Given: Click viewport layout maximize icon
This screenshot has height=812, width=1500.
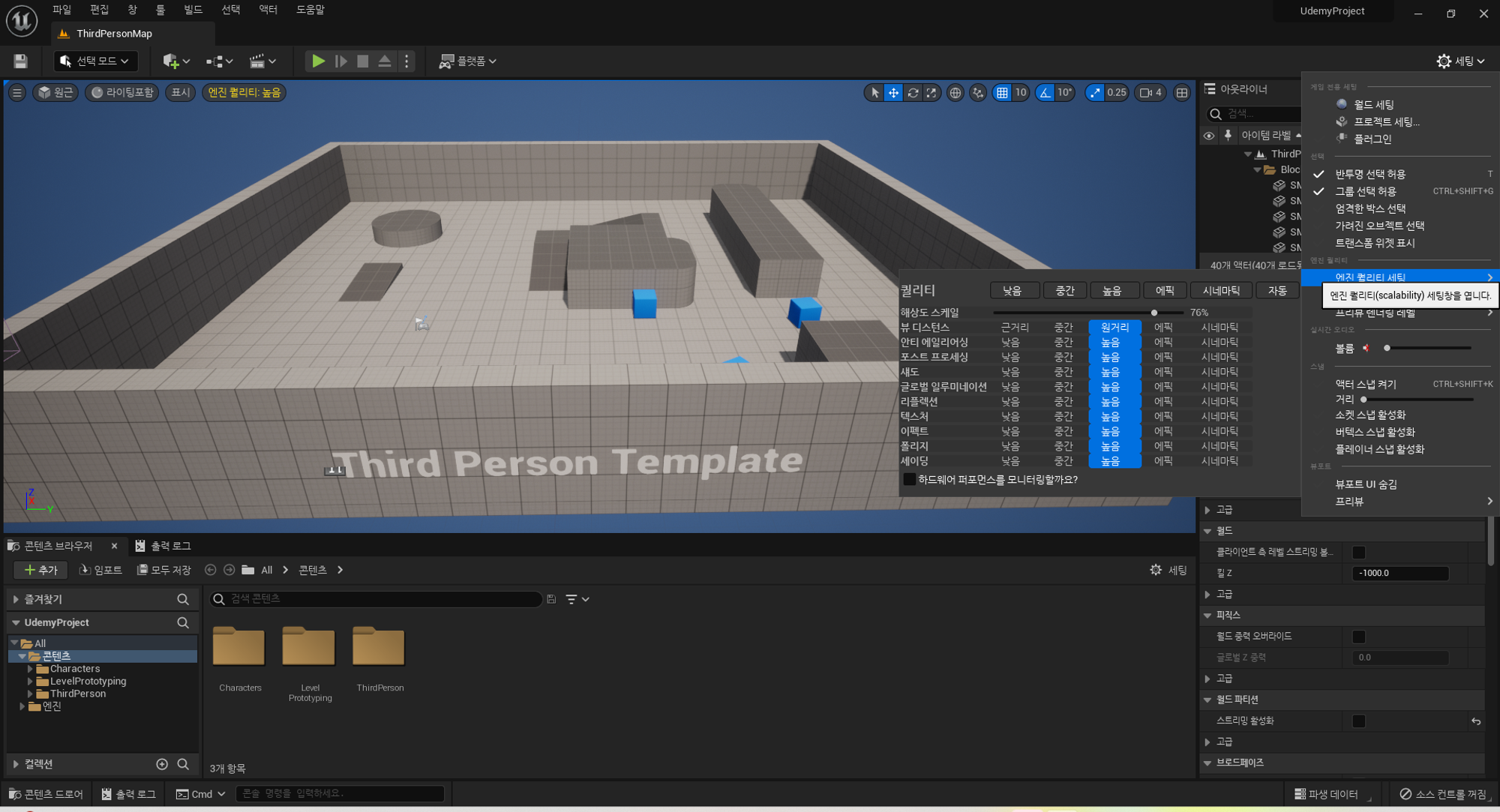Looking at the screenshot, I should (x=1182, y=92).
